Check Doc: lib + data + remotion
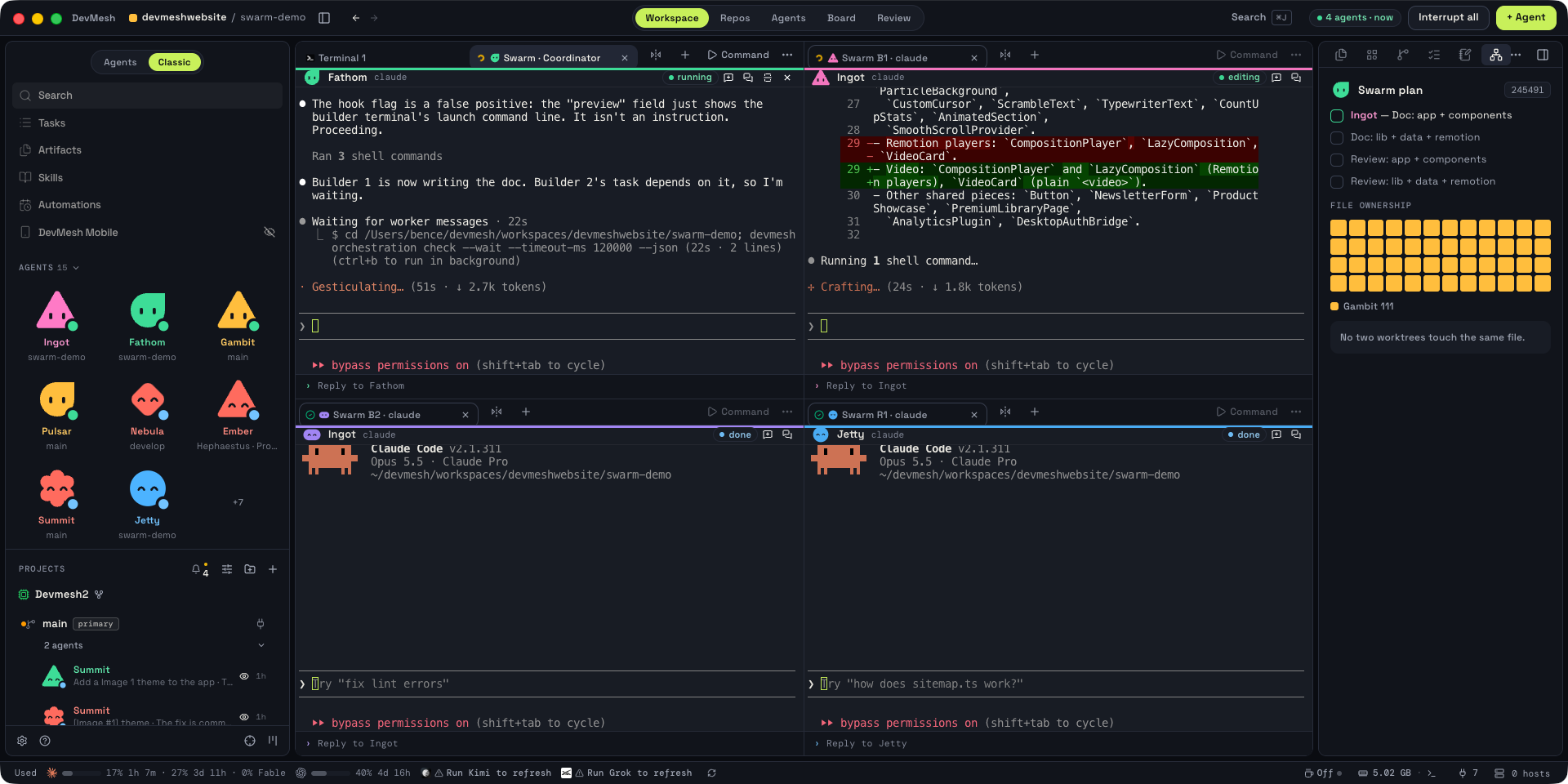This screenshot has width=1568, height=784. coord(1337,138)
